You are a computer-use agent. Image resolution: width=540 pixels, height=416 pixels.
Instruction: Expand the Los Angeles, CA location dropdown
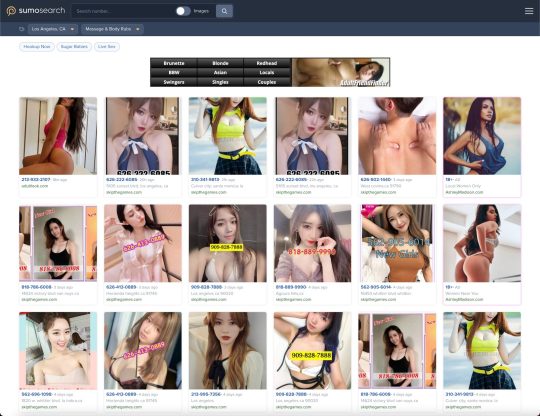click(x=53, y=29)
